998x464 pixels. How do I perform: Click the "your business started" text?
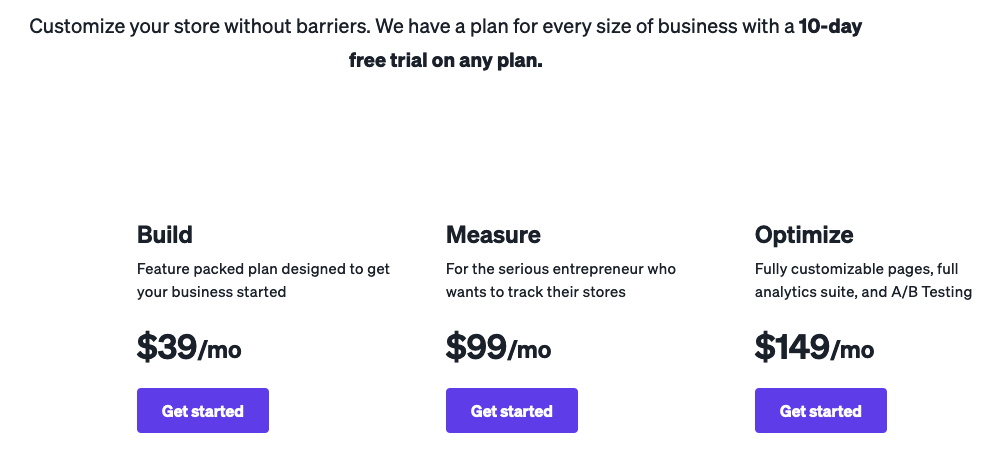211,292
